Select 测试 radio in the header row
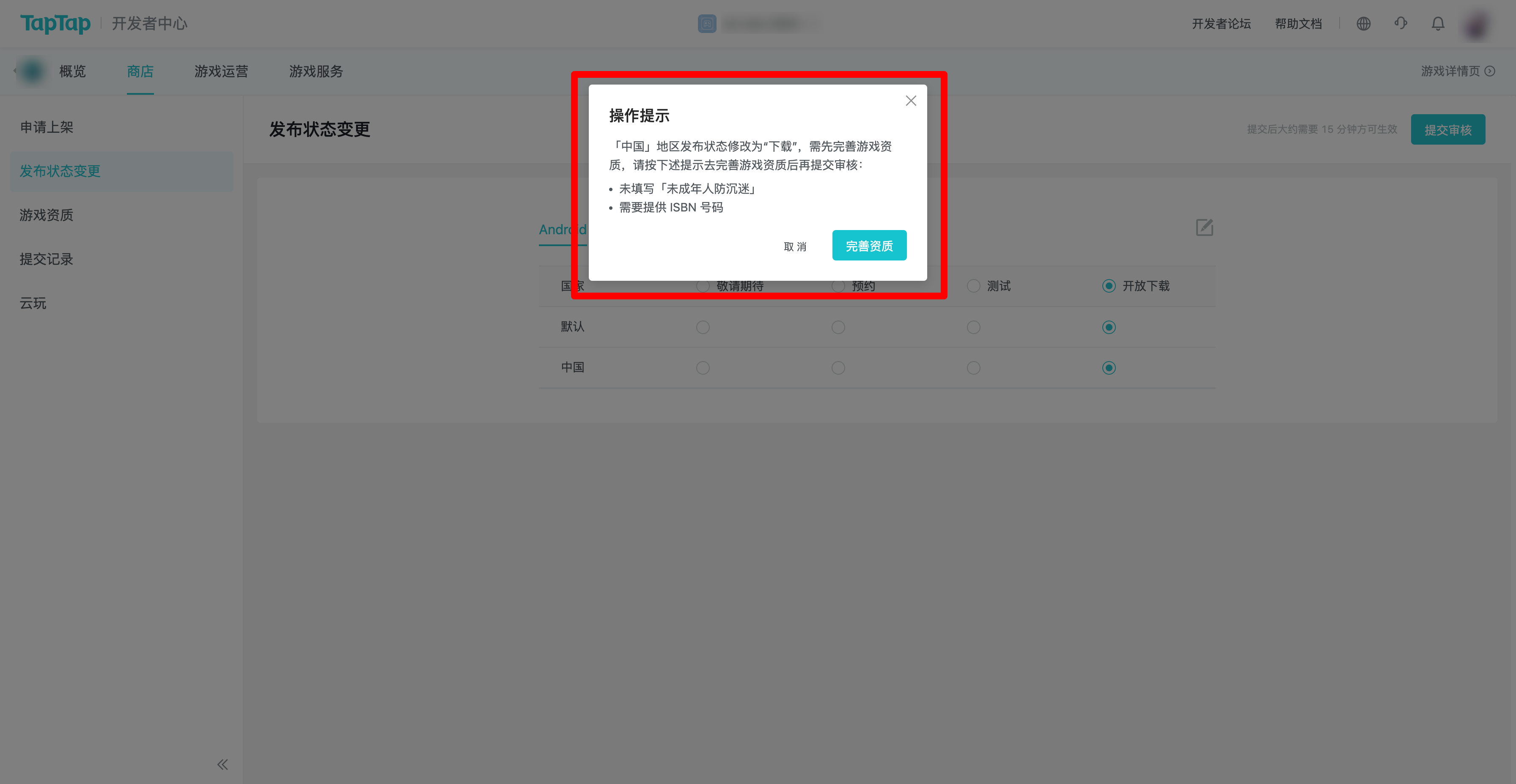The image size is (1516, 784). tap(973, 286)
